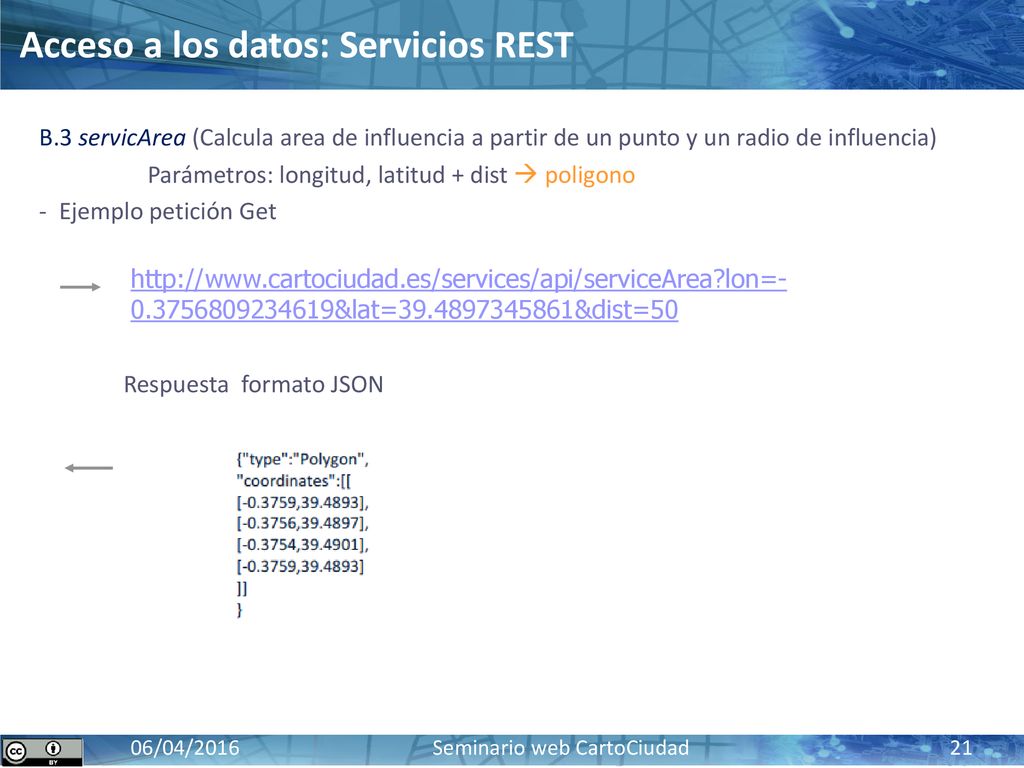The width and height of the screenshot is (1024, 768).
Task: Click the 'B.3 servicArea' heading text
Action: [x=112, y=138]
